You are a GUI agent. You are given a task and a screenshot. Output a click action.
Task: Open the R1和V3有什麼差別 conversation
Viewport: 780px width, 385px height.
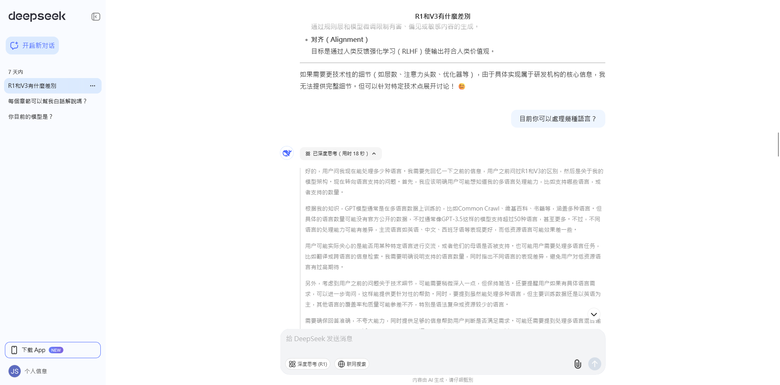coord(53,86)
